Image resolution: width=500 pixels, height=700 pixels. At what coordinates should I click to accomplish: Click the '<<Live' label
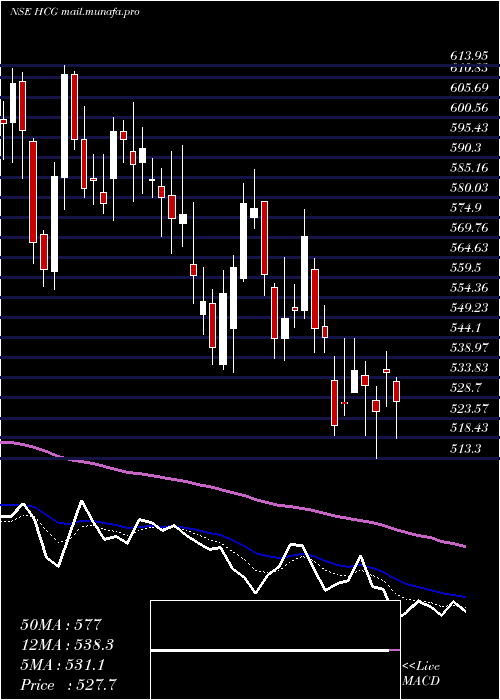coord(421,667)
